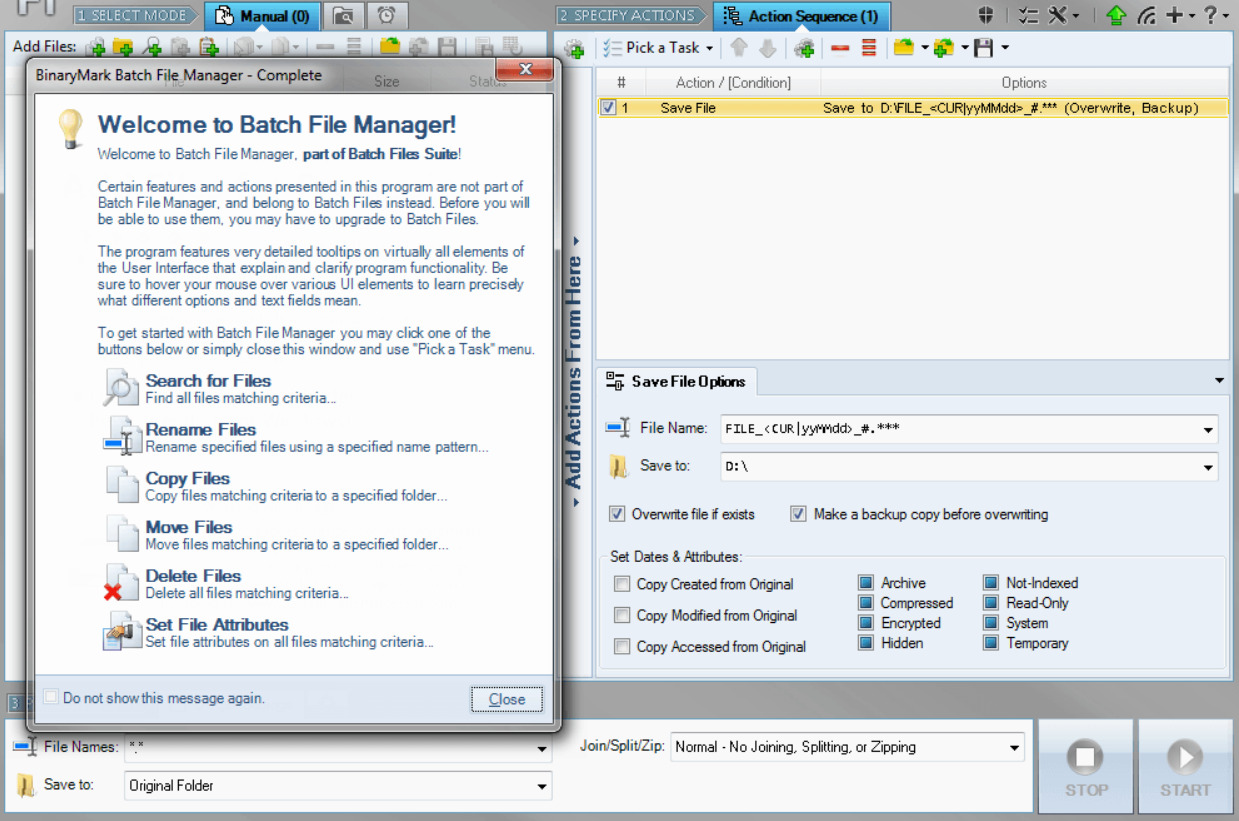Toggle the Temporary attribute checkbox

tap(990, 643)
